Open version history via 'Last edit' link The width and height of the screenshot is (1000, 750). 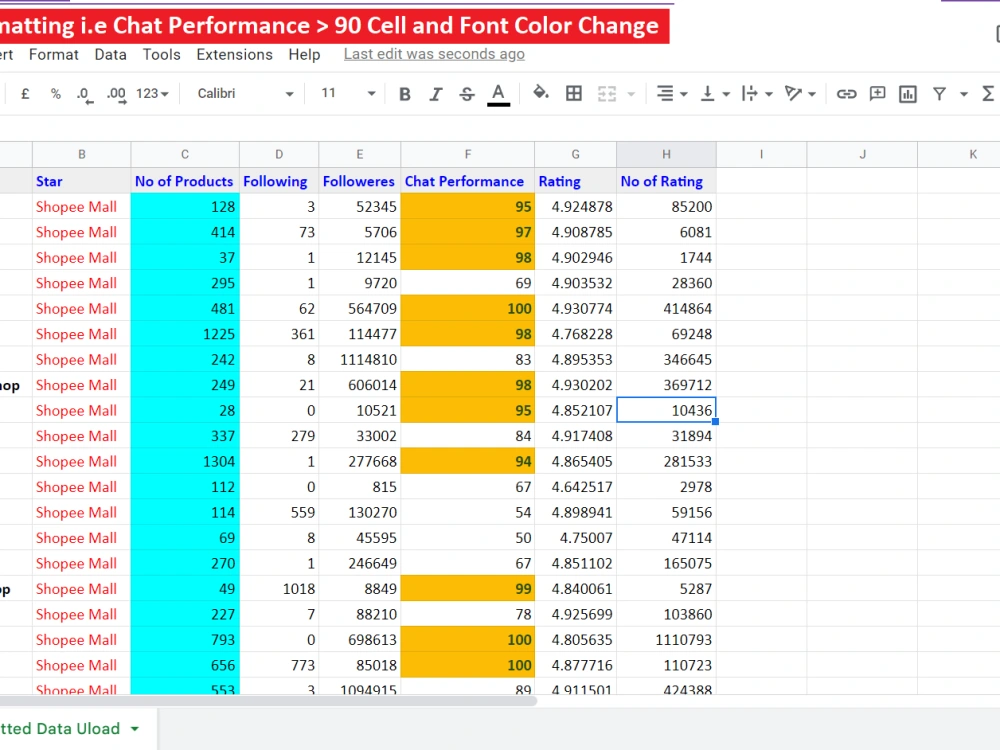point(433,54)
